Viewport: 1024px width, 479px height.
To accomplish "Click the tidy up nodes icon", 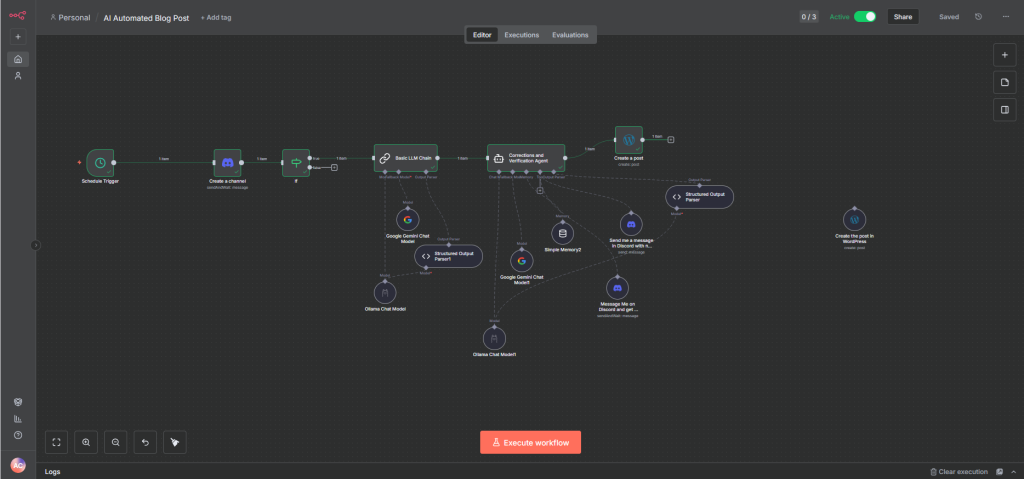I will tap(175, 441).
